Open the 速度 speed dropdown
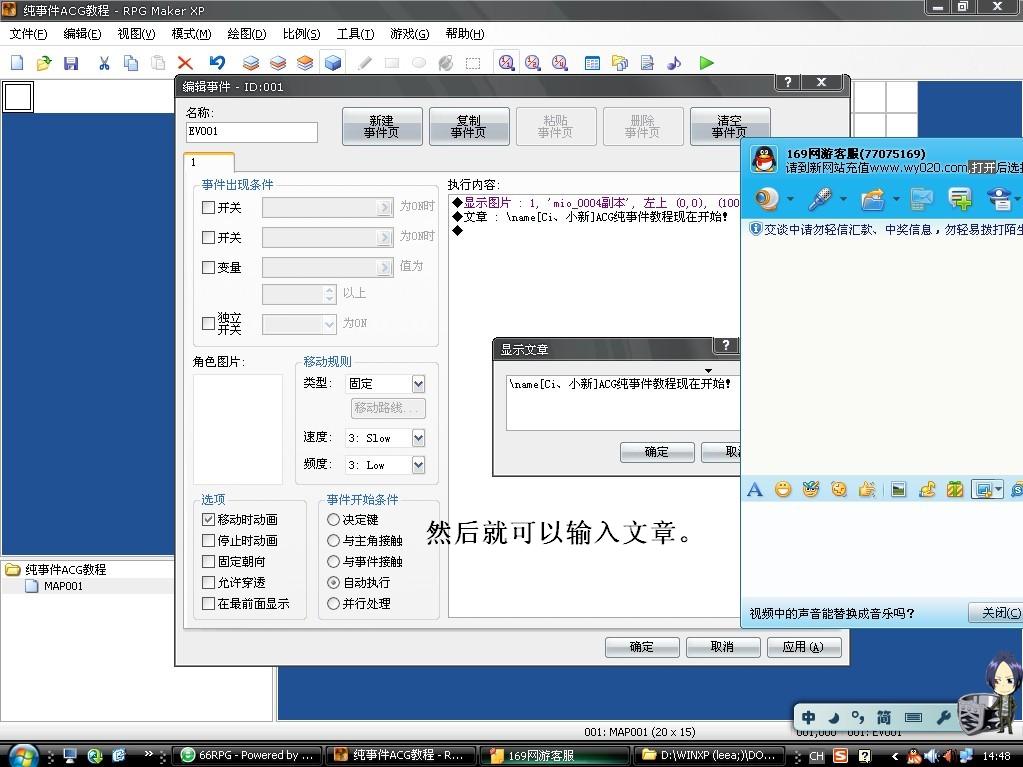This screenshot has height=767, width=1023. pyautogui.click(x=418, y=438)
